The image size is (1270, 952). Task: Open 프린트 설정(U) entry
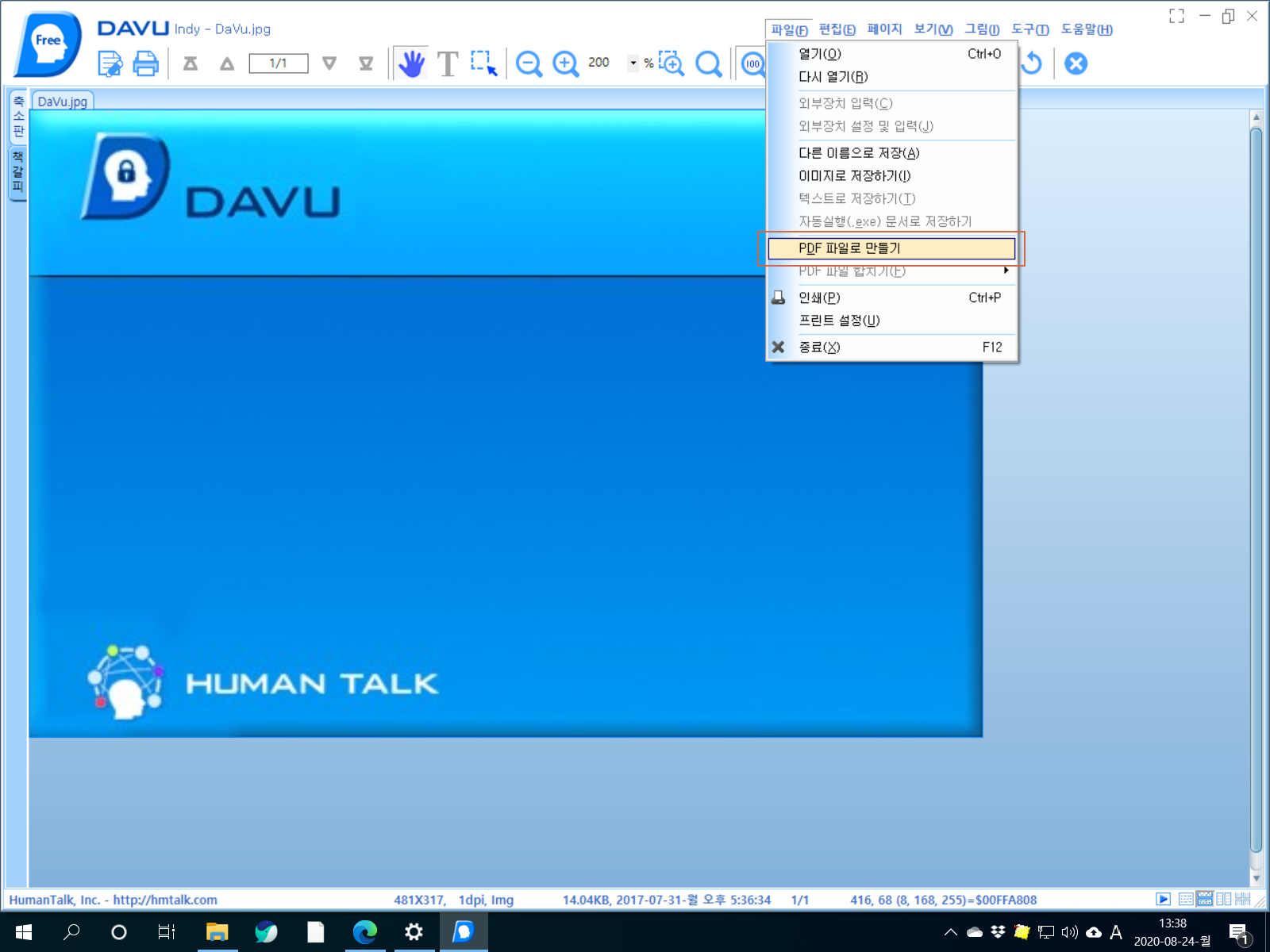(x=891, y=321)
